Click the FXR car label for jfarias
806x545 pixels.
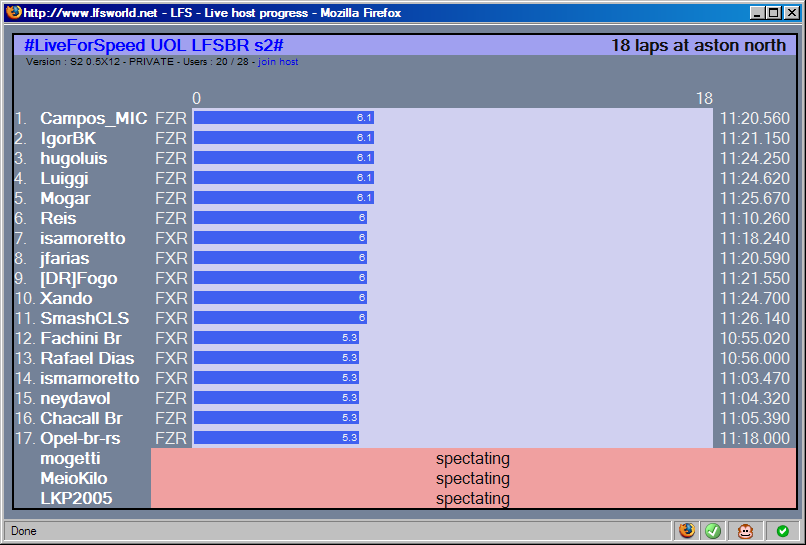coord(171,258)
